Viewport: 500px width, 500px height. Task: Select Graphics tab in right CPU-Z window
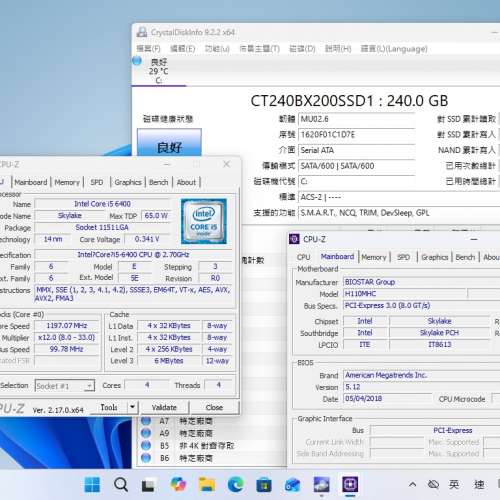pyautogui.click(x=435, y=257)
